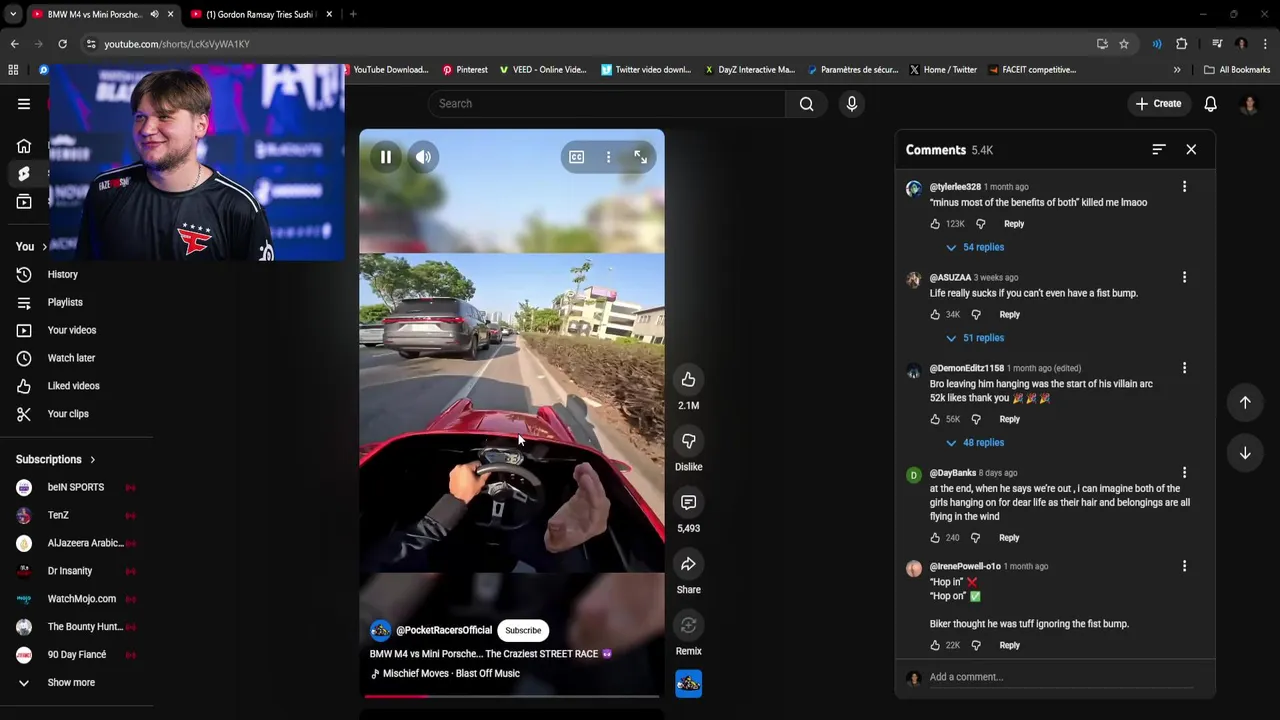Like DemonEditz1158's comment with 56K likes
The image size is (1280, 720).
pyautogui.click(x=935, y=419)
